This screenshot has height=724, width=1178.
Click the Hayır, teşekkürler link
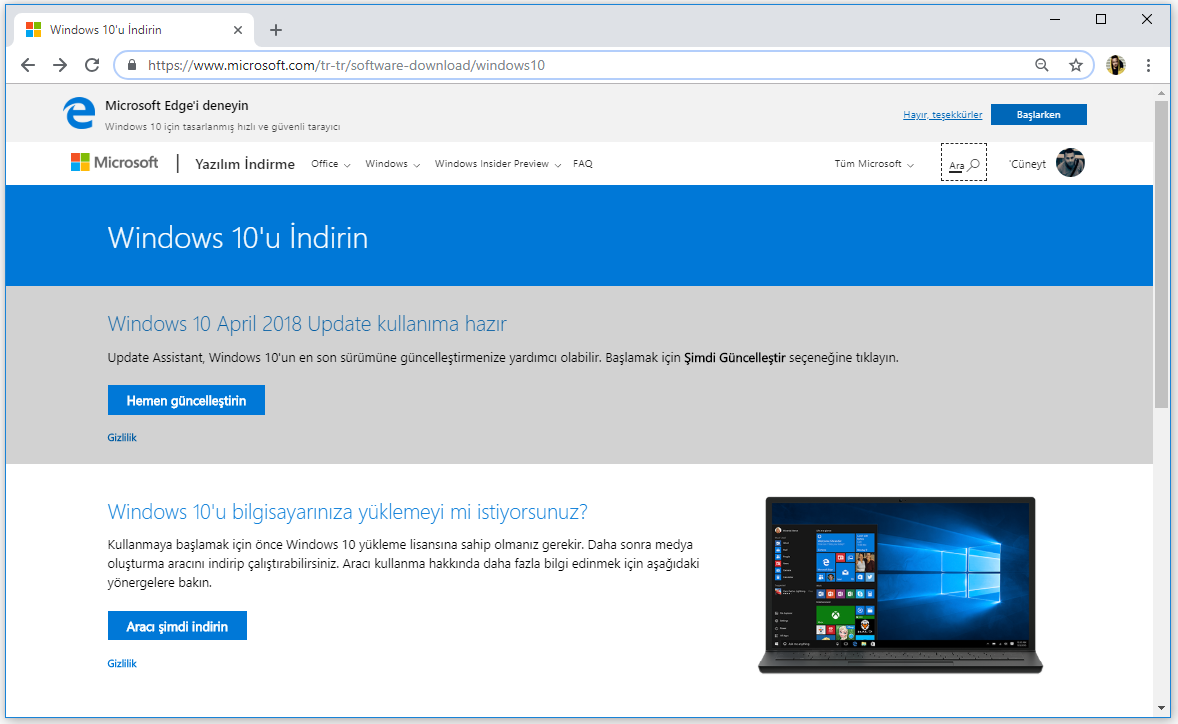(942, 115)
